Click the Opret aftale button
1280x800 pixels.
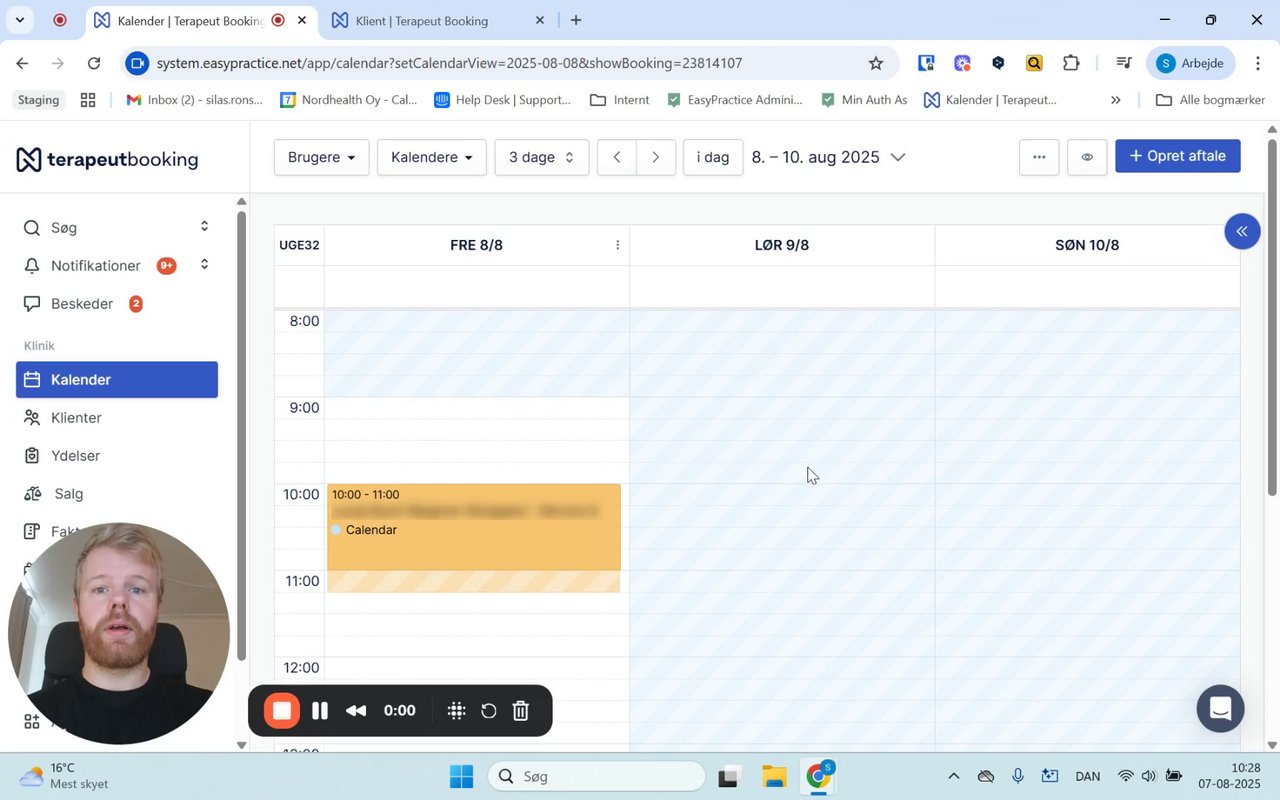(1178, 156)
